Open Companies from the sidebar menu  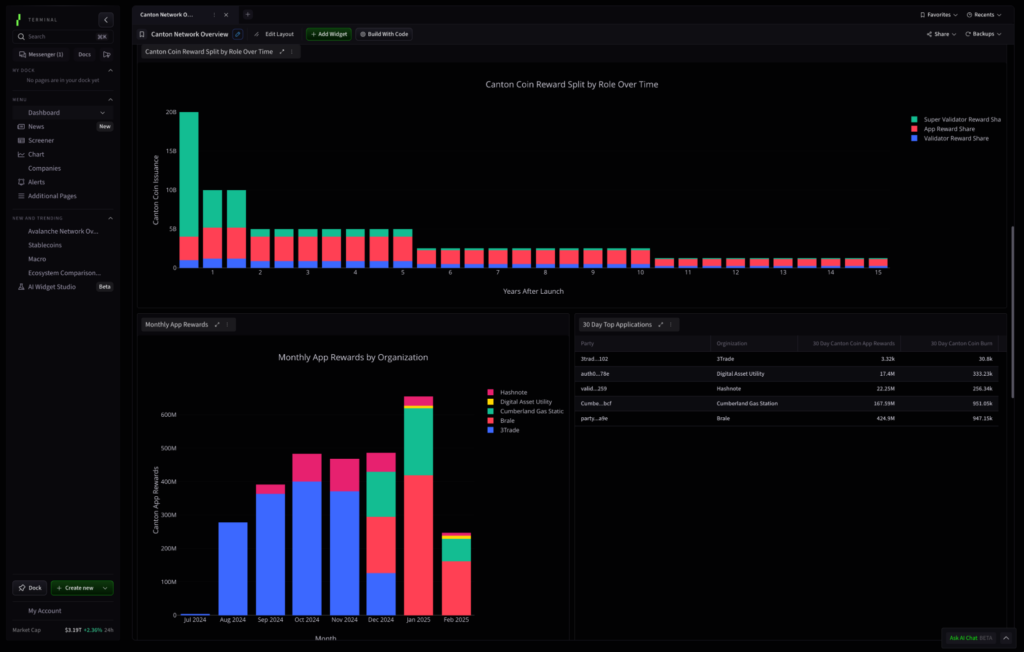pos(44,169)
